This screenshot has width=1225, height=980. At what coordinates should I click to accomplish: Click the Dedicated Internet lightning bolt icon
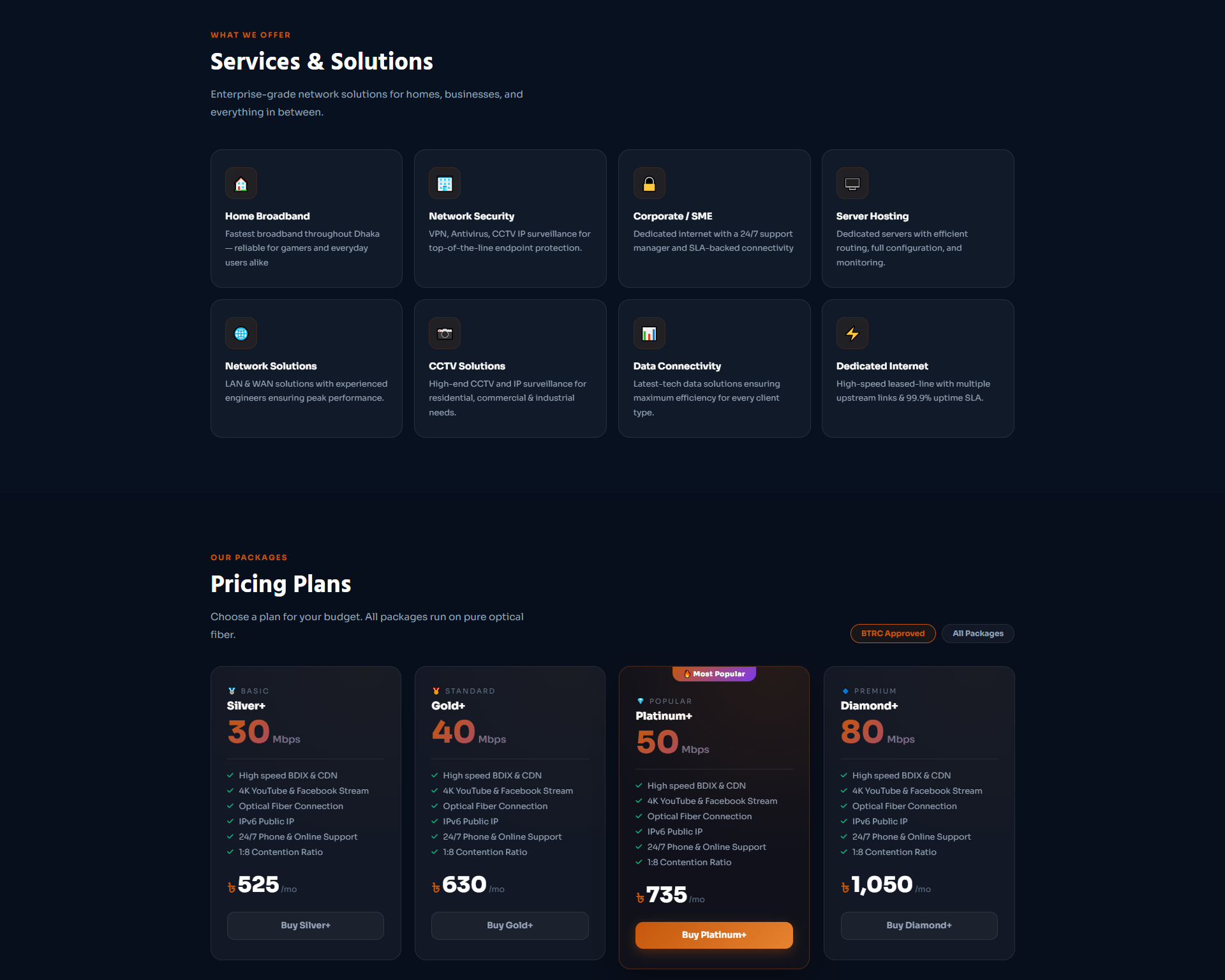[852, 334]
